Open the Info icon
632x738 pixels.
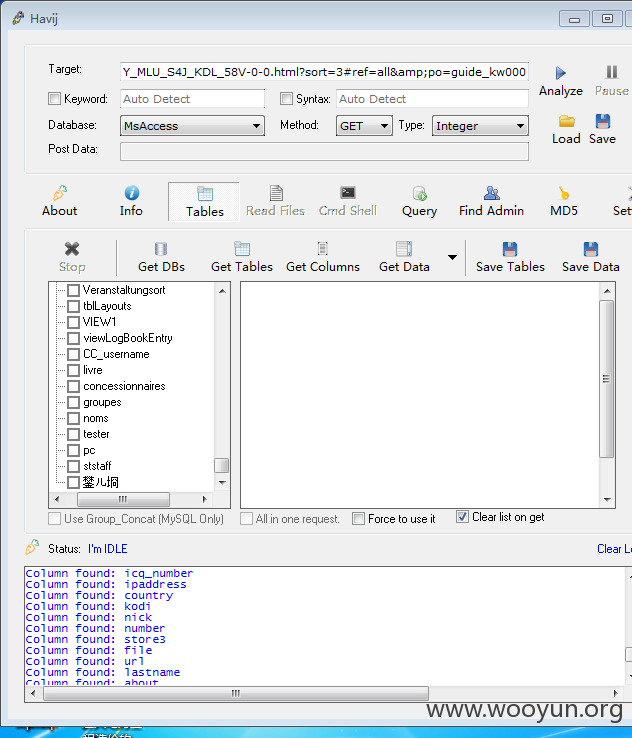[x=131, y=193]
